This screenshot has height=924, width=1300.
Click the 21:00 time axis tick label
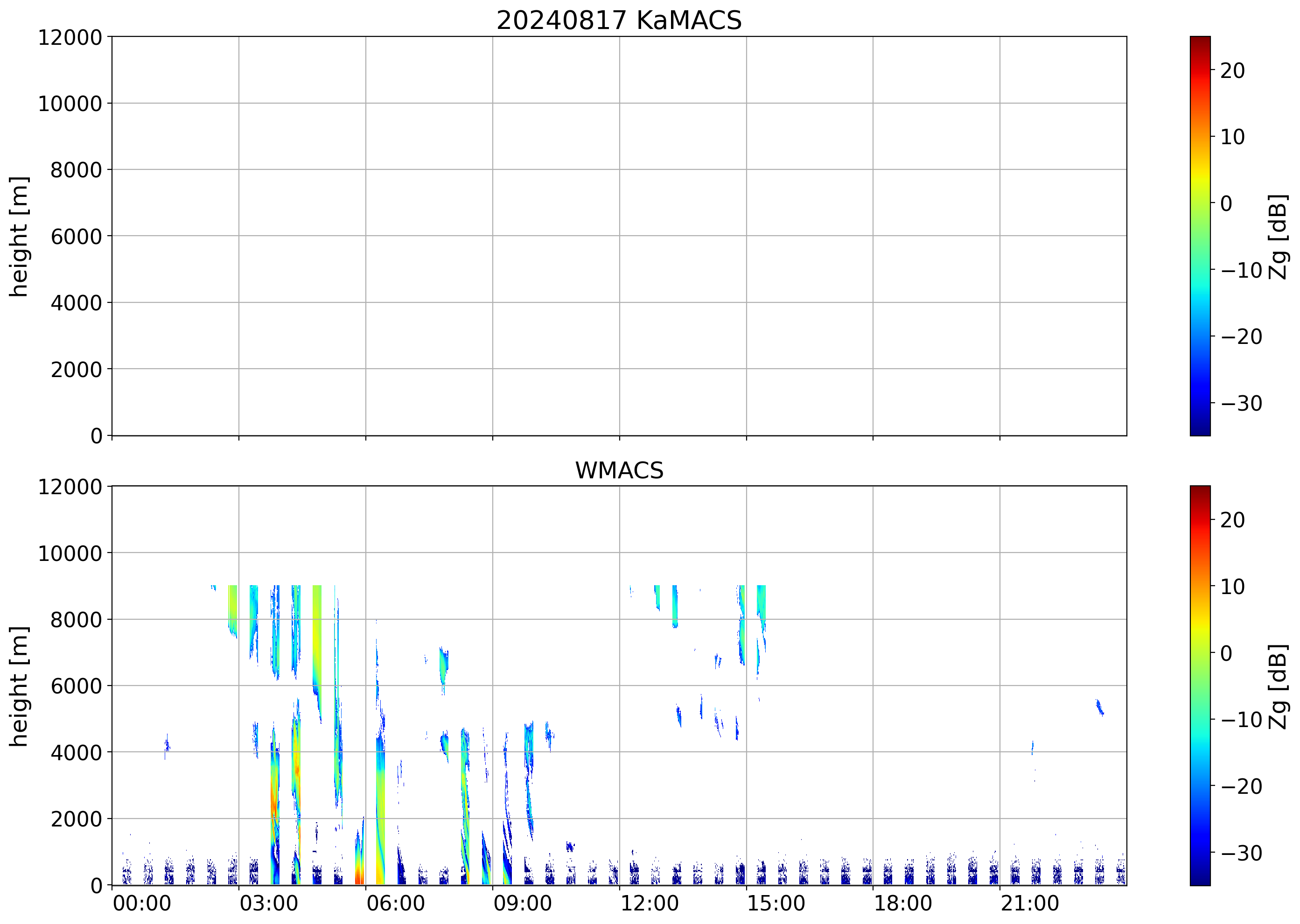[x=1029, y=903]
